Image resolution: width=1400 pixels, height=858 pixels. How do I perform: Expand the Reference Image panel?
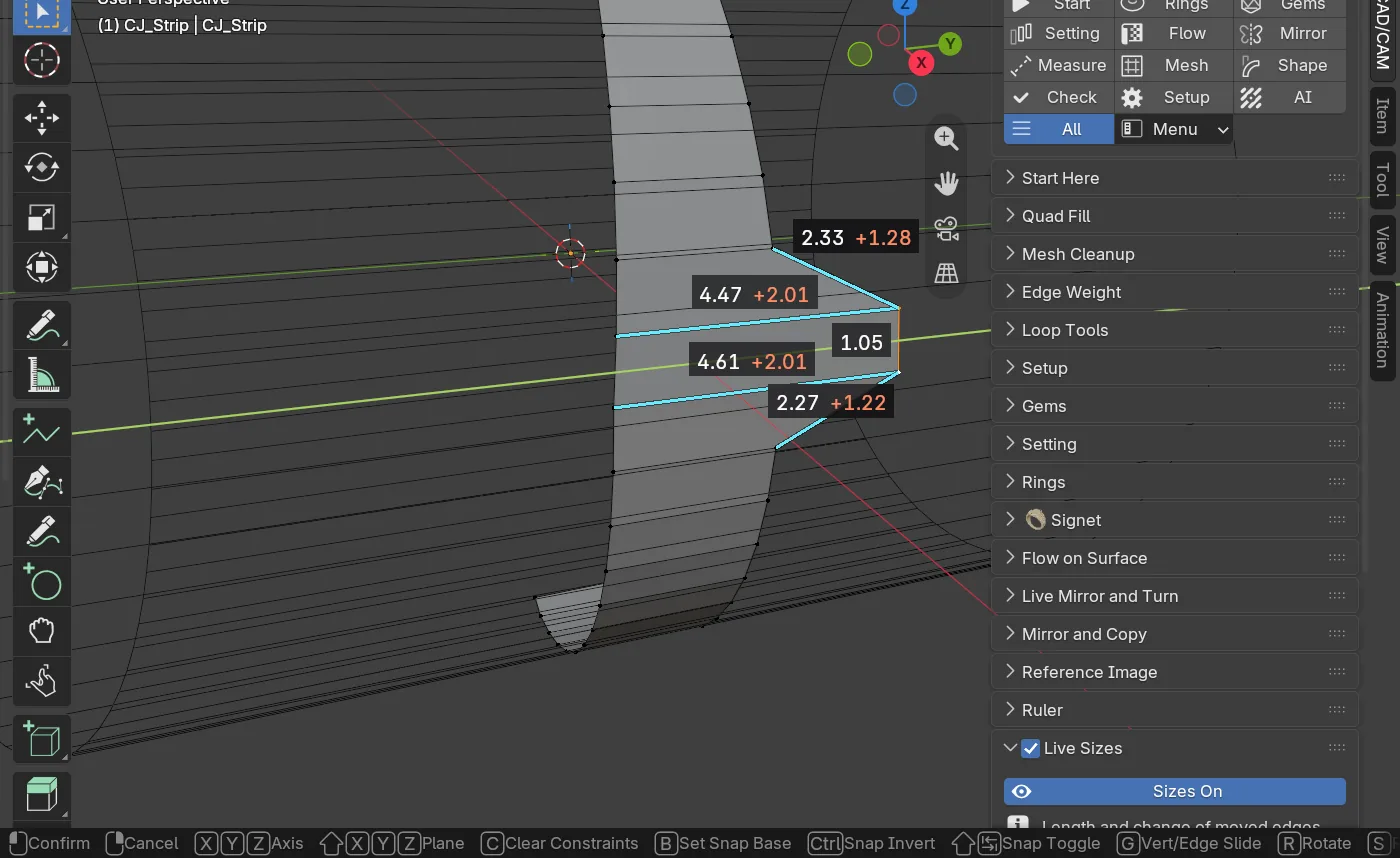click(1175, 672)
